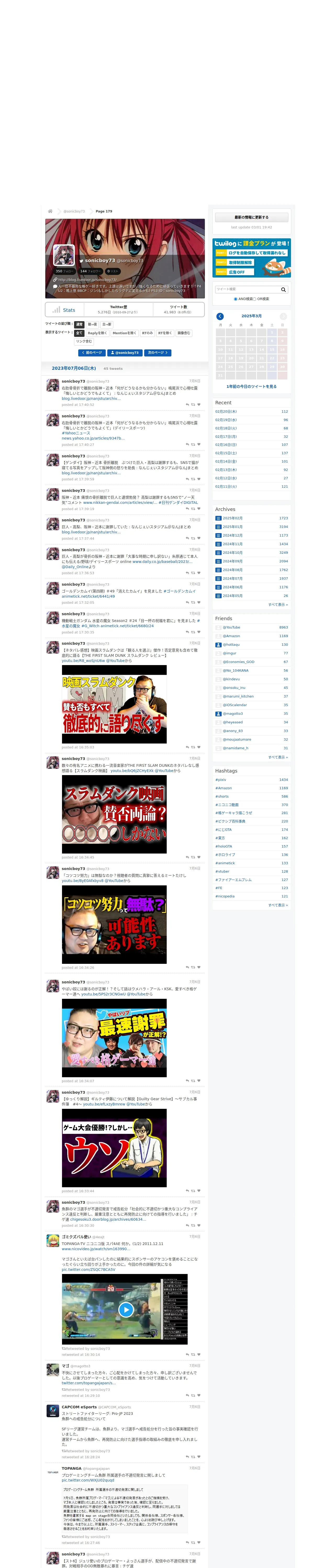Viewport: 336px width, 1568px height.
Task: Open list icon for 2024年10月 archive
Action: click(x=218, y=553)
